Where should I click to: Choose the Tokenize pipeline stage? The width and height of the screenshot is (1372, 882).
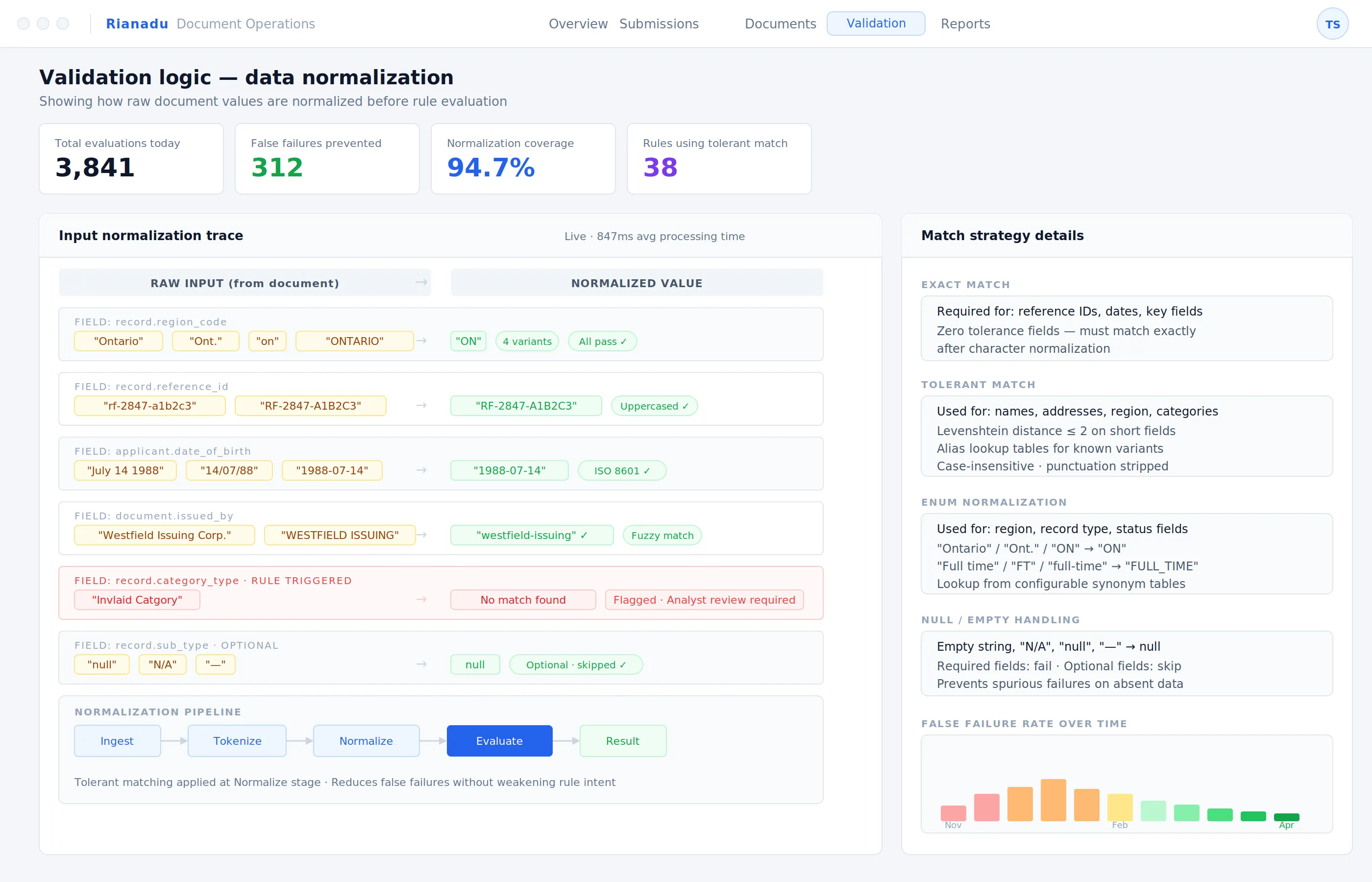click(x=237, y=740)
